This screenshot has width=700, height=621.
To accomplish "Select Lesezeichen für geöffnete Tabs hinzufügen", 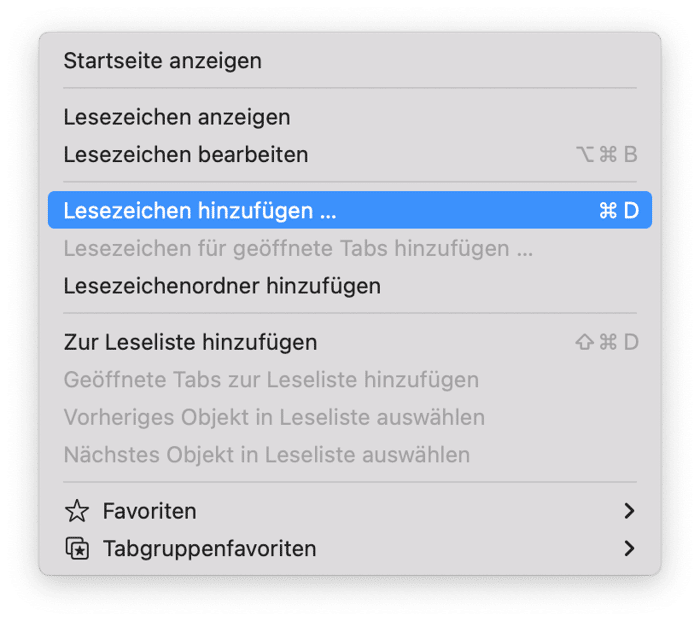I will (350, 248).
